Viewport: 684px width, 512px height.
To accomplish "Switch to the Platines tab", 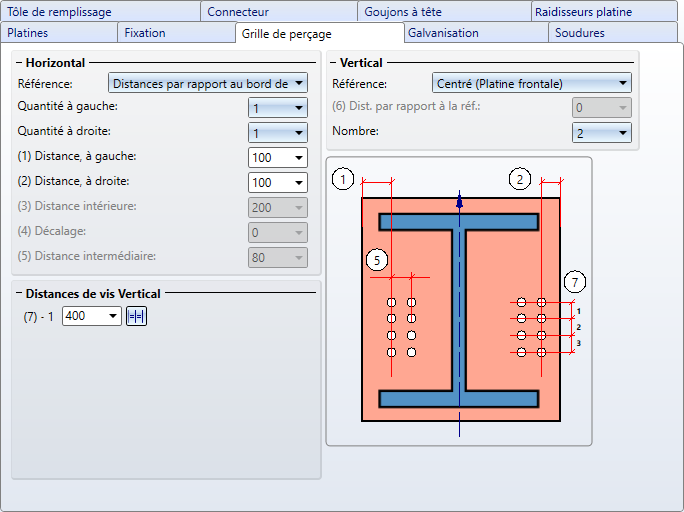I will click(x=59, y=33).
